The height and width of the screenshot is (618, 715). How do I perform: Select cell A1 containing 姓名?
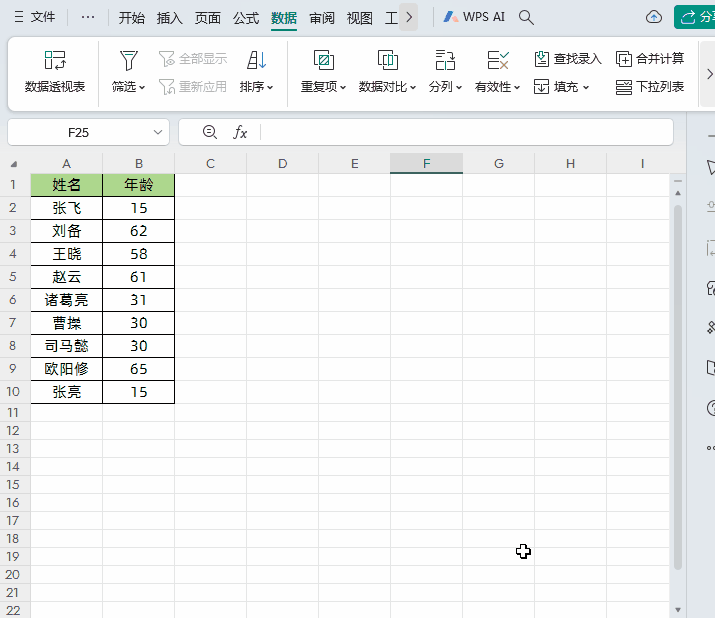point(66,185)
